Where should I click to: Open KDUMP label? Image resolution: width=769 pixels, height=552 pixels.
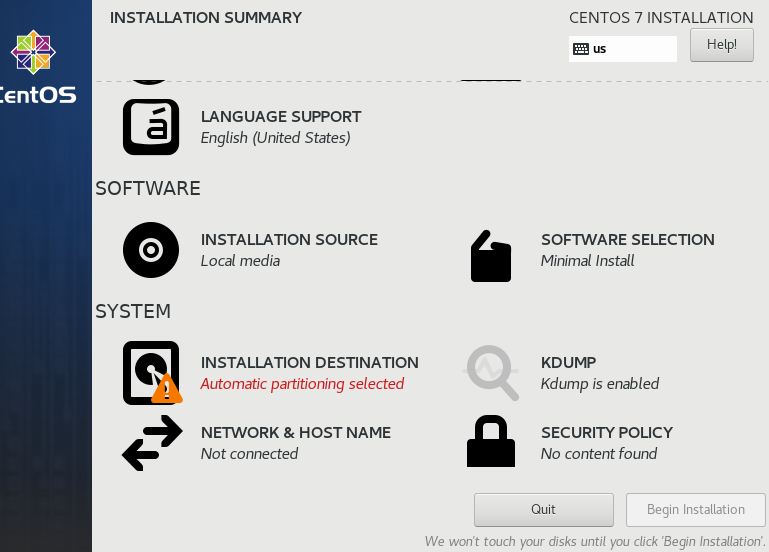[568, 363]
